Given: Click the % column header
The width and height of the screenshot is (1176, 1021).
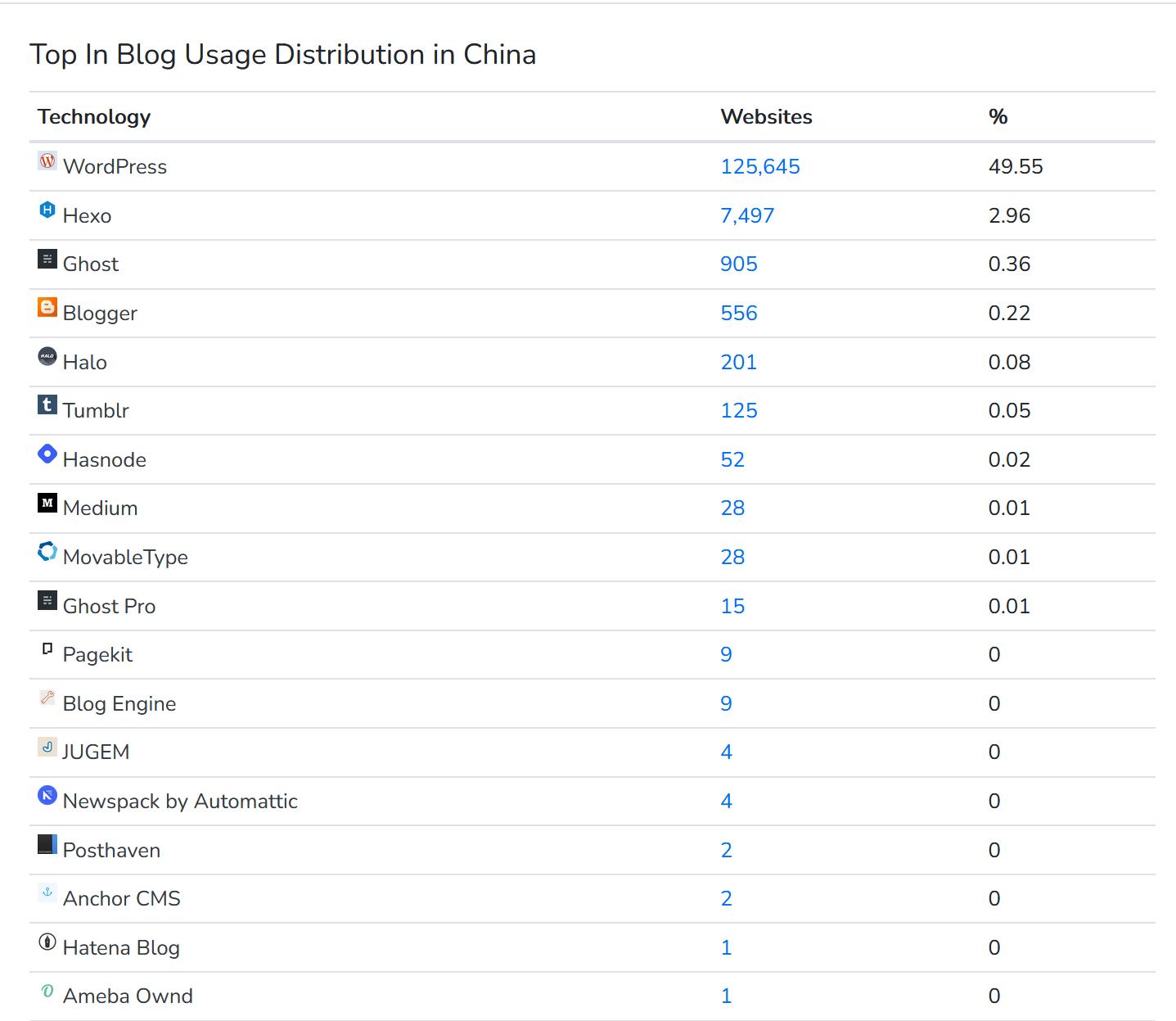Looking at the screenshot, I should pyautogui.click(x=998, y=117).
